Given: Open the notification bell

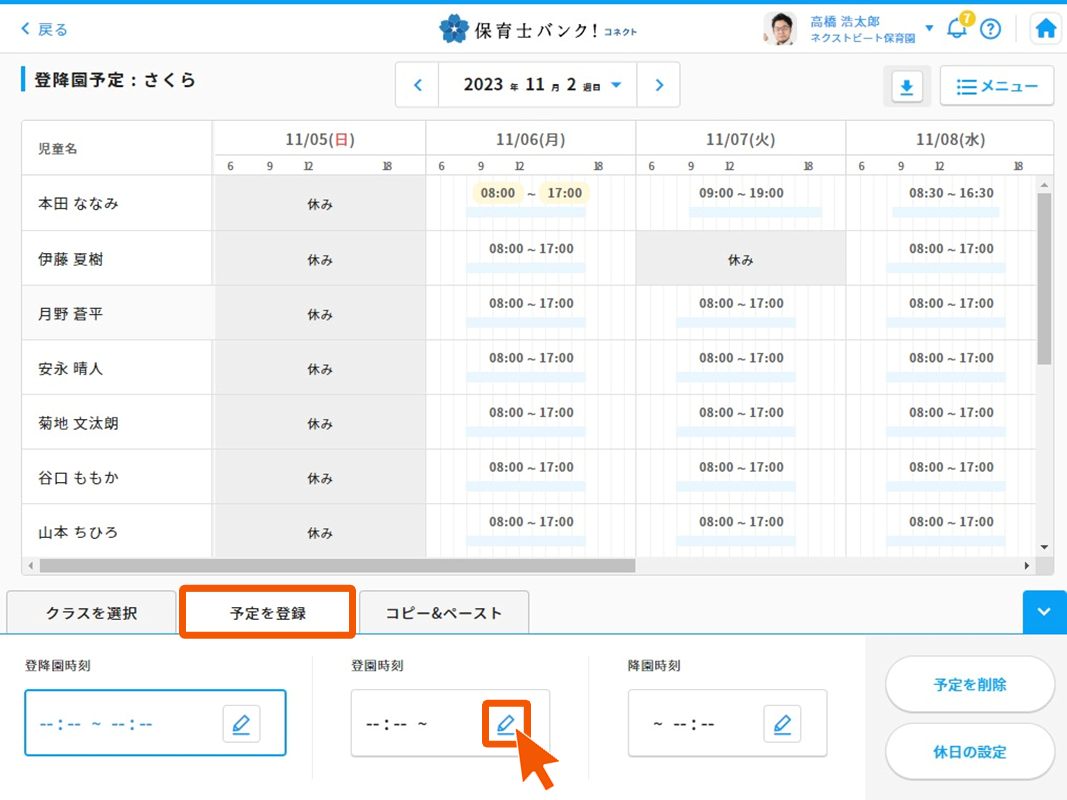Looking at the screenshot, I should pos(957,28).
